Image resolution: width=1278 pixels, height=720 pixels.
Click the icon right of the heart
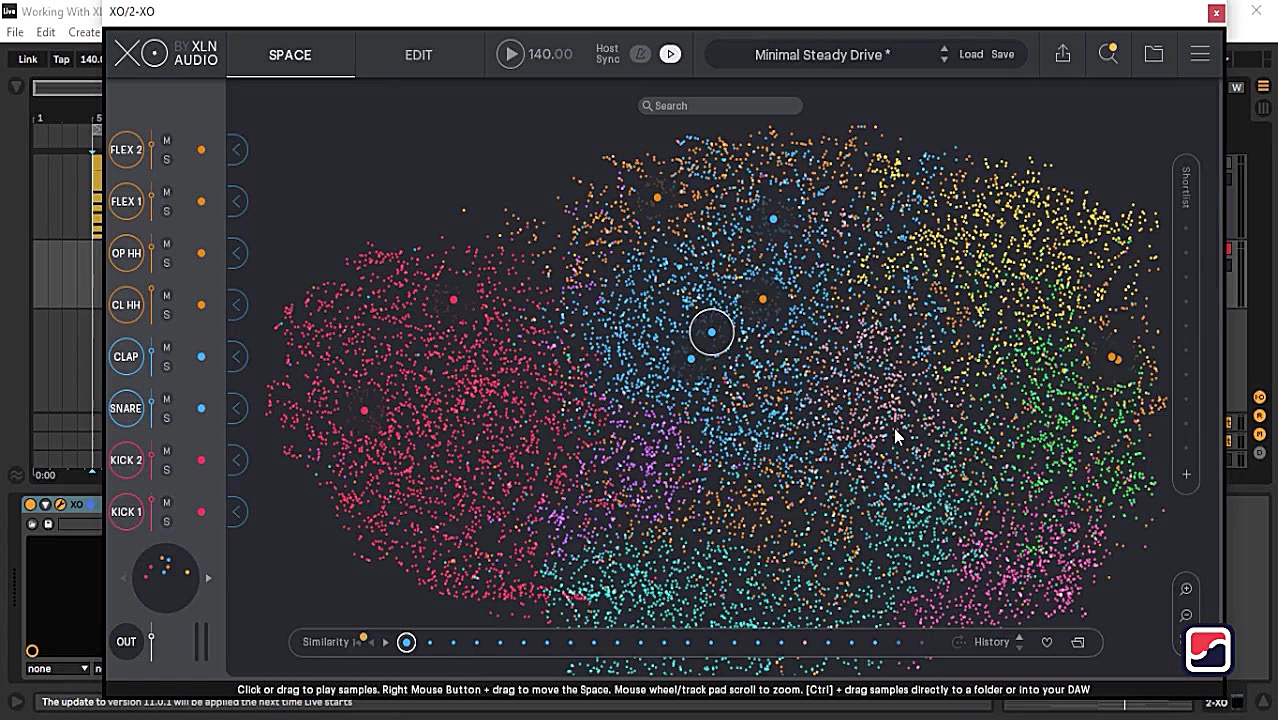coord(1078,642)
